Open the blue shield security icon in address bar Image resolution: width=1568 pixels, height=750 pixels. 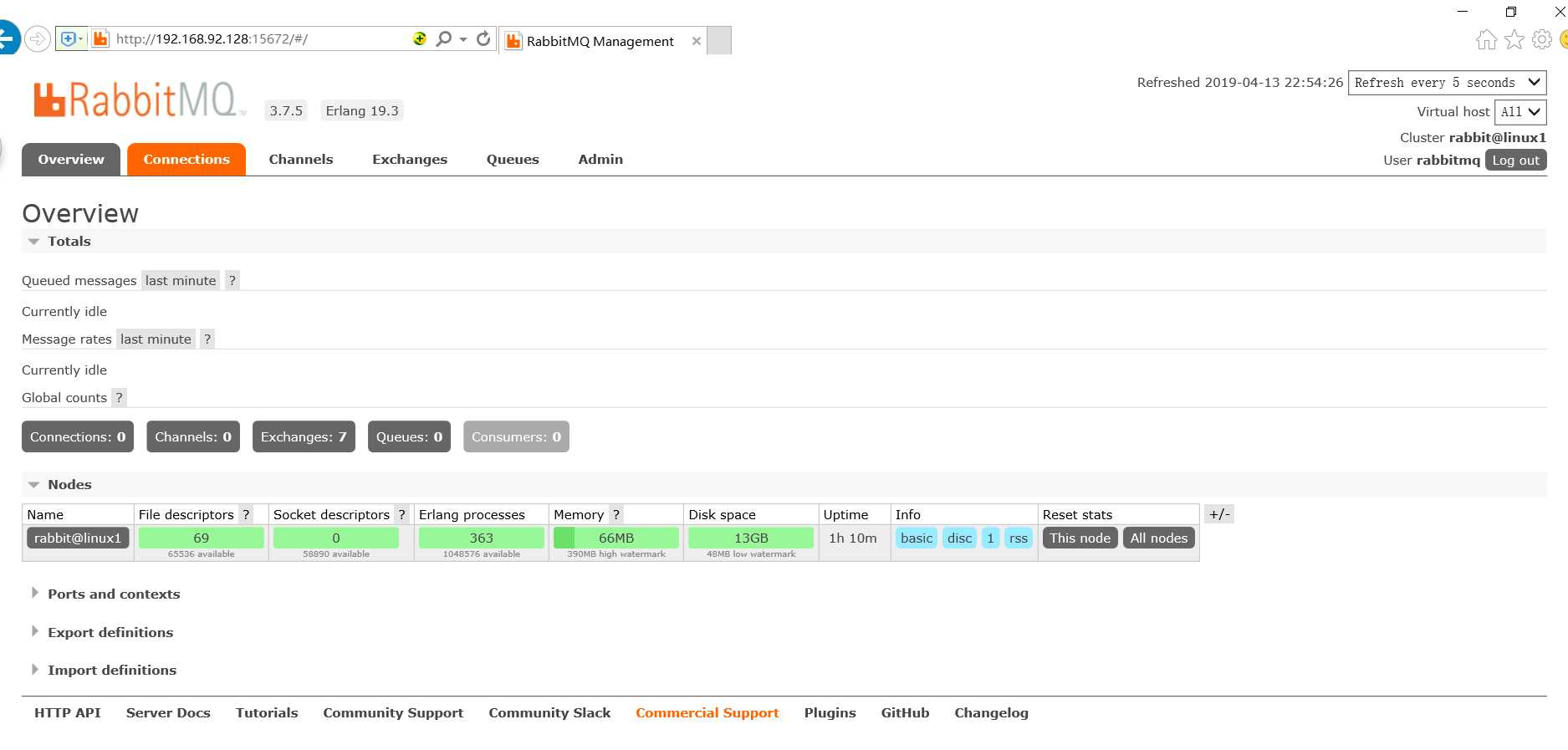coord(71,38)
